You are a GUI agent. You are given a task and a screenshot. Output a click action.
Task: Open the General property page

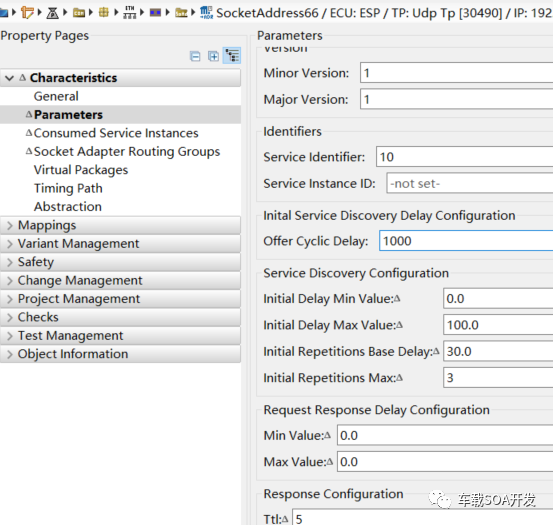(56, 96)
